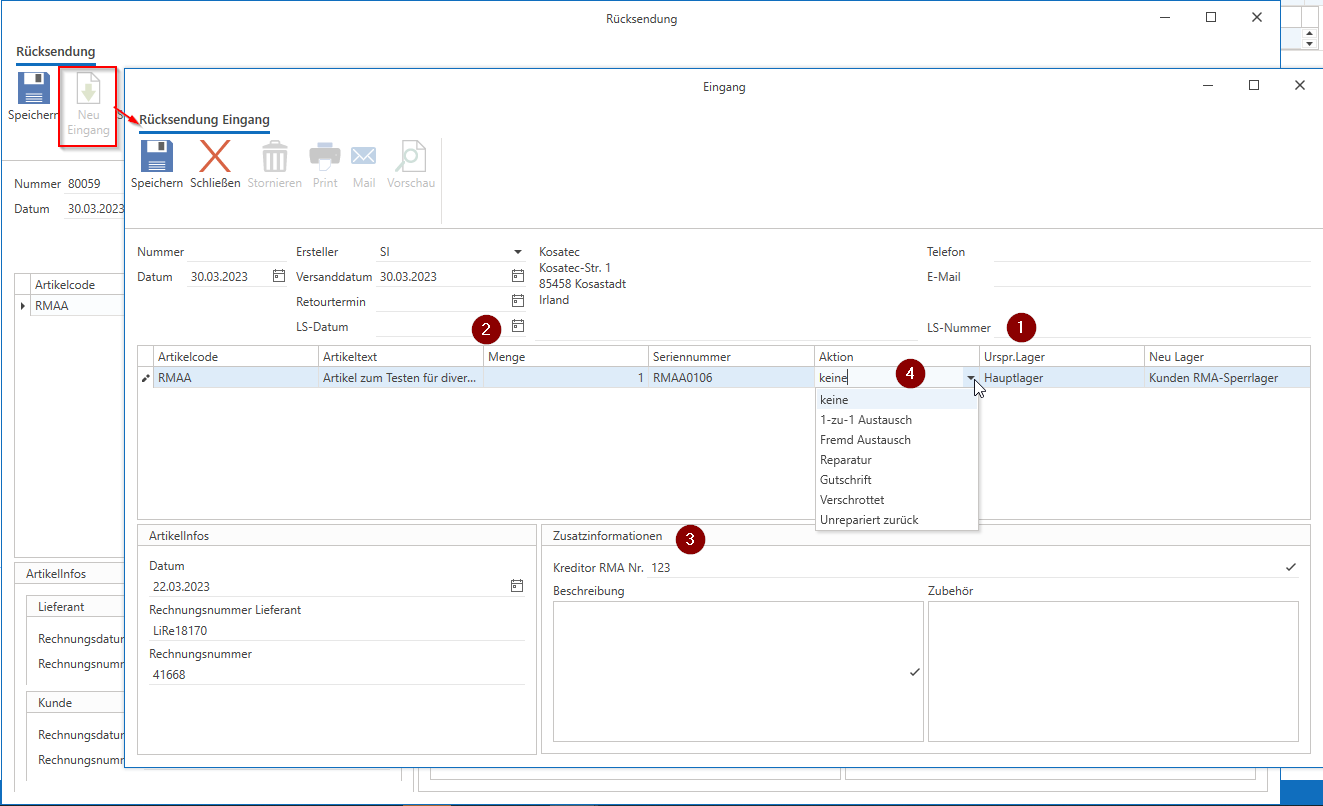Select 'Verschrottet' in the Aktion list
This screenshot has width=1323, height=806.
pos(851,500)
